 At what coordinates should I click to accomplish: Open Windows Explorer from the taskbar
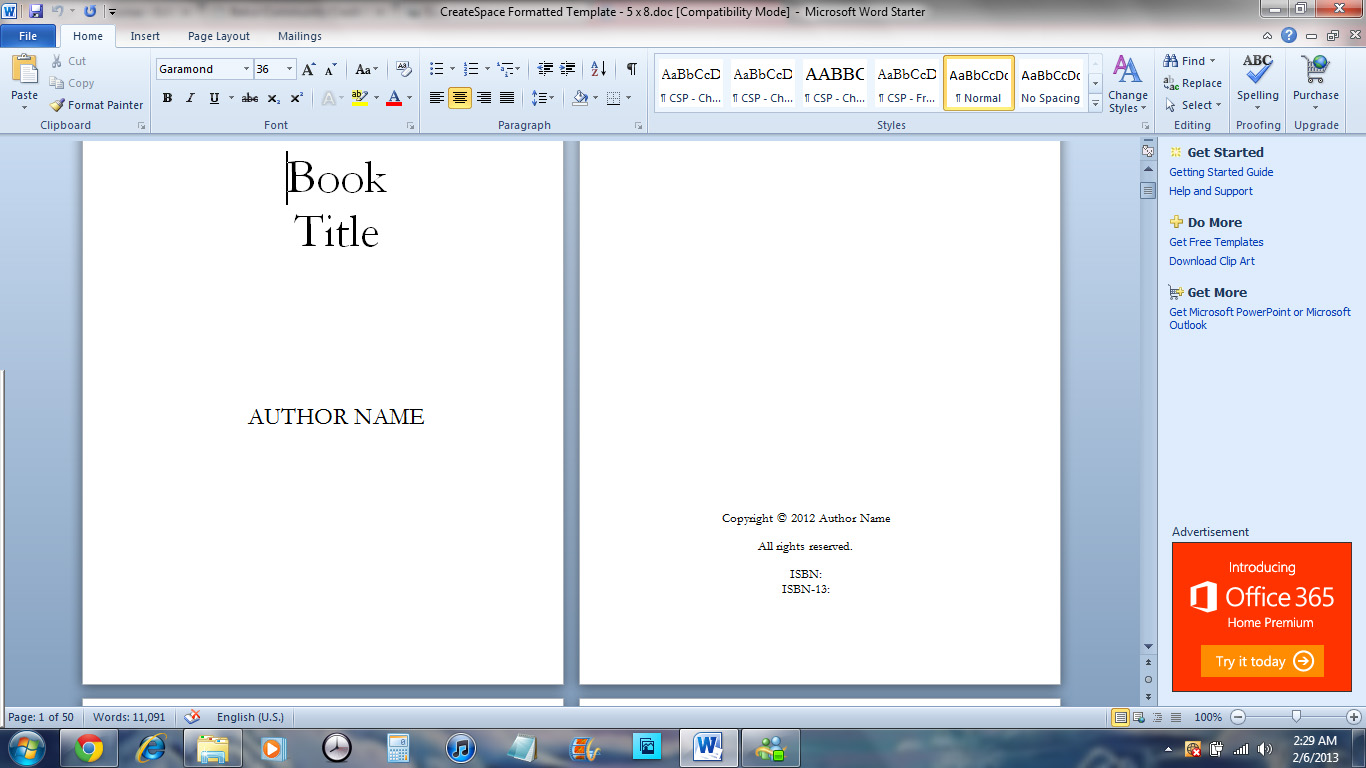[x=213, y=747]
